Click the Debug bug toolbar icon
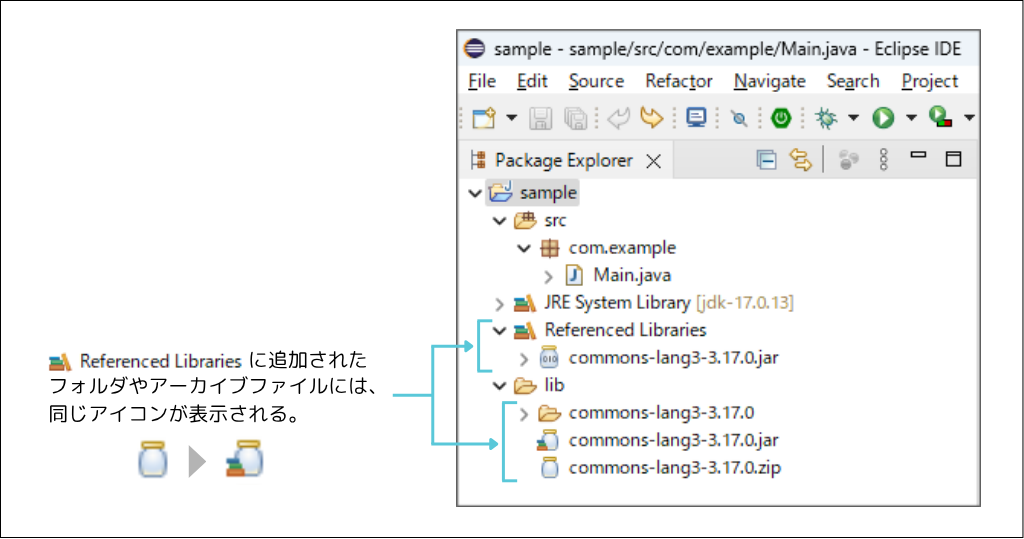The width and height of the screenshot is (1024, 539). (x=826, y=118)
